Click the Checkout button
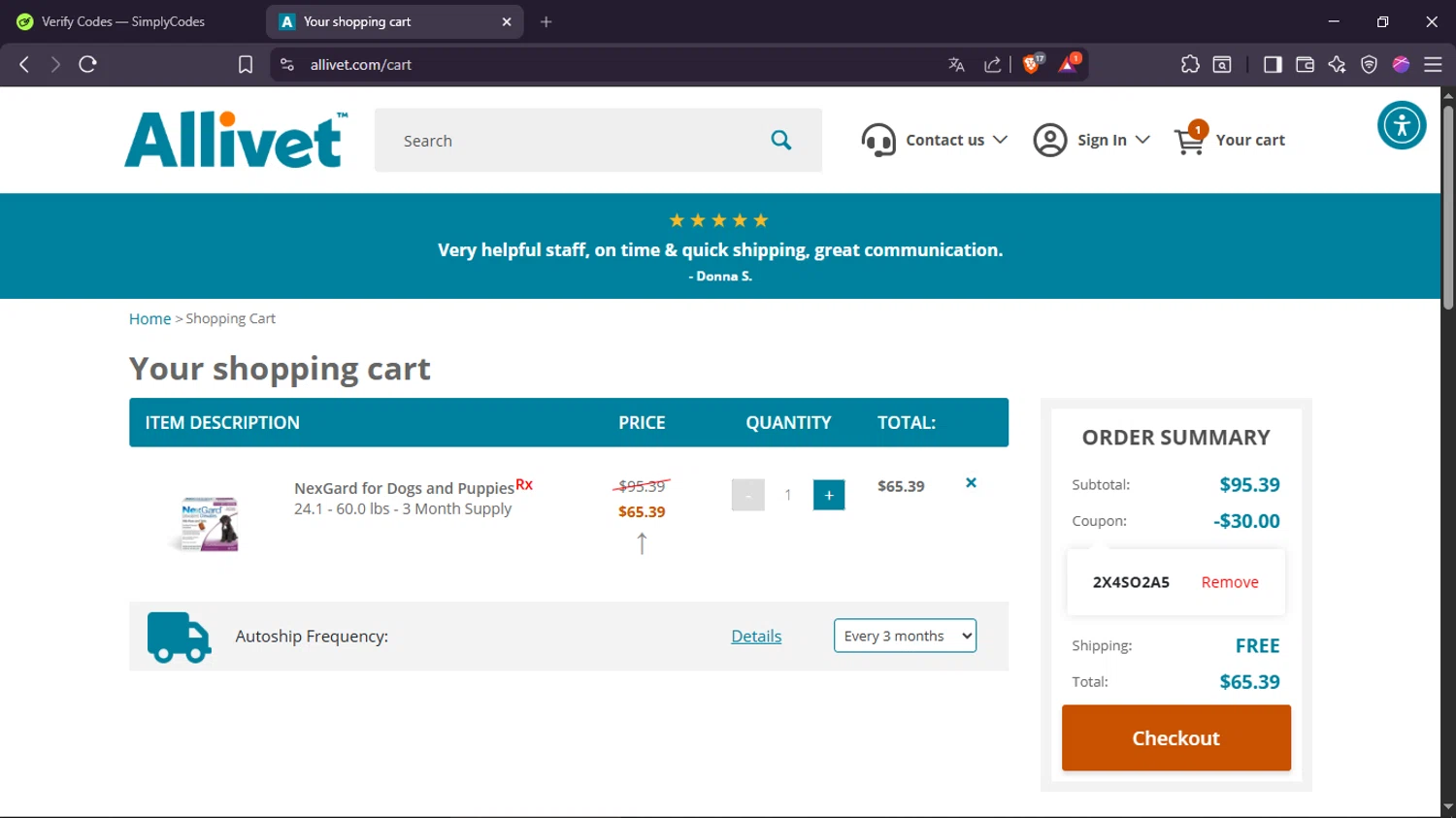This screenshot has height=818, width=1456. pyautogui.click(x=1176, y=737)
